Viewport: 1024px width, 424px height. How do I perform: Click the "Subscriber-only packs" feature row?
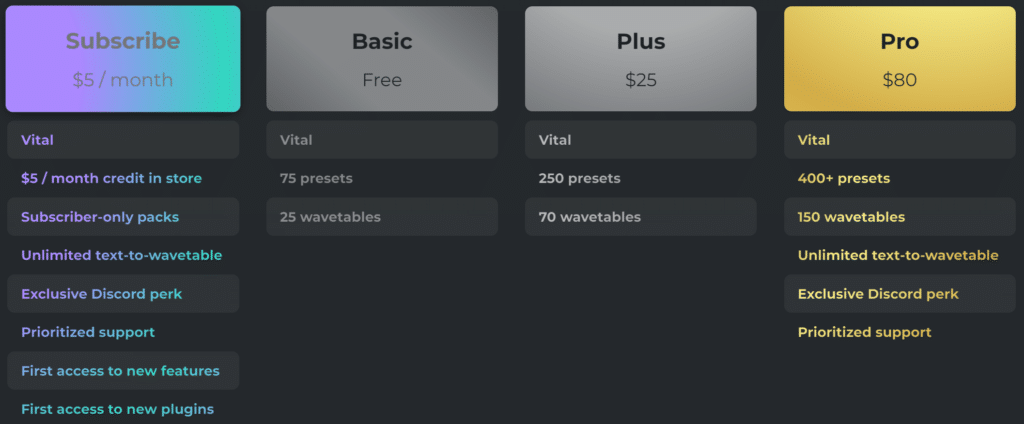(x=123, y=217)
